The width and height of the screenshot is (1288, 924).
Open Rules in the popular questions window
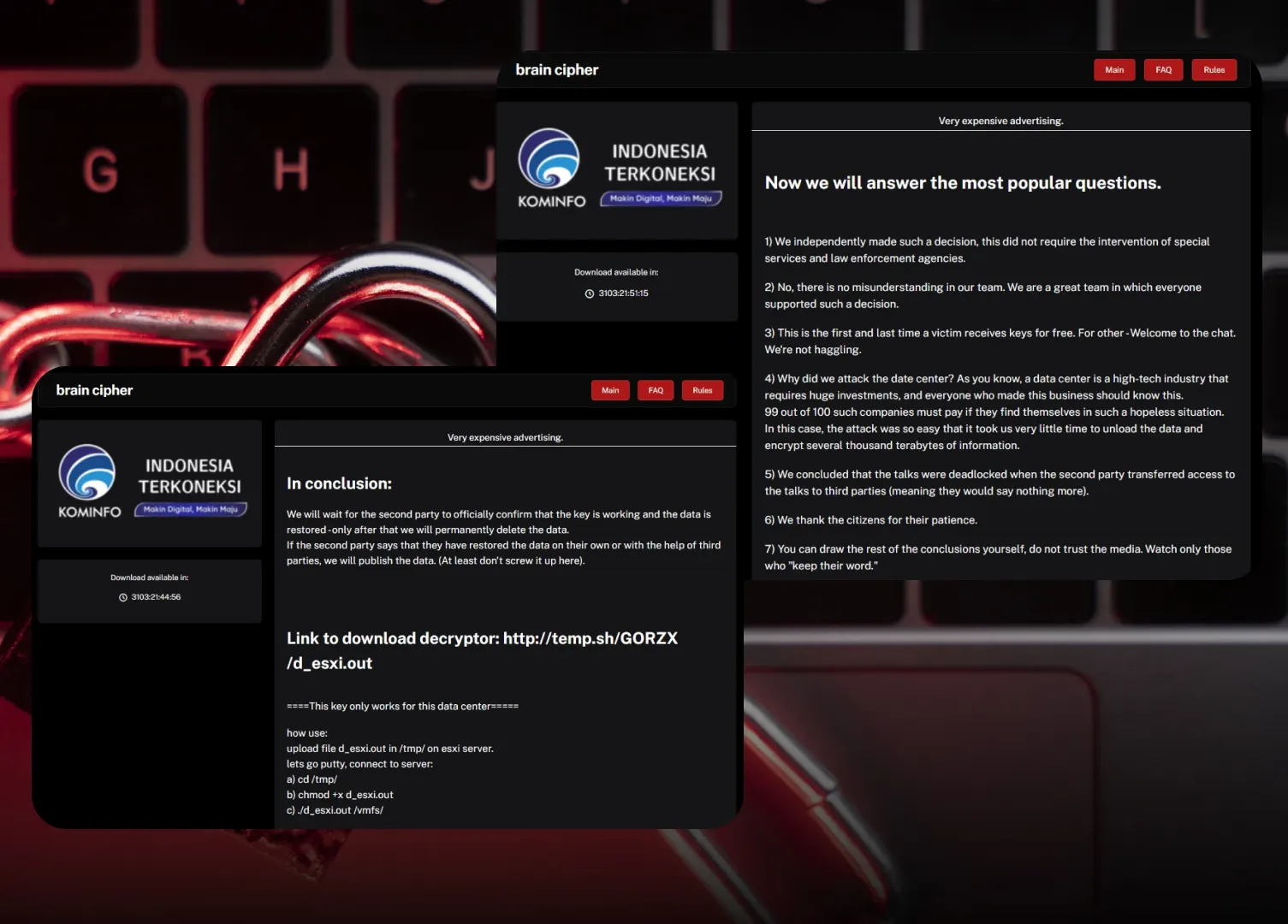1214,70
